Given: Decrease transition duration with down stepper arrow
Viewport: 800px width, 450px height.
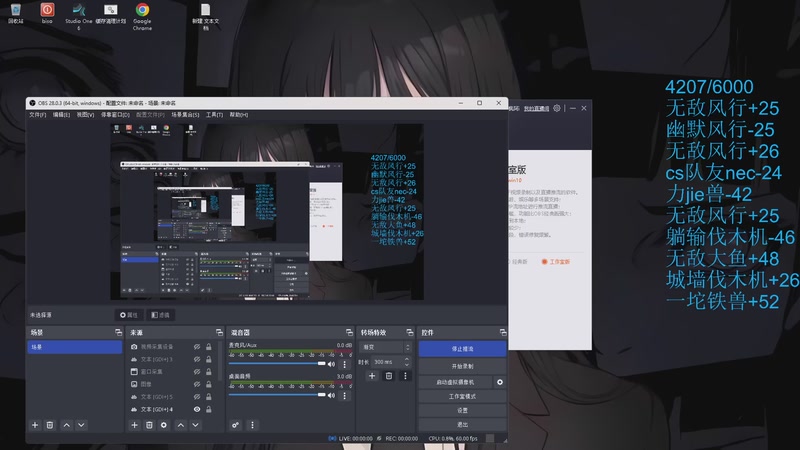Looking at the screenshot, I should [x=407, y=365].
